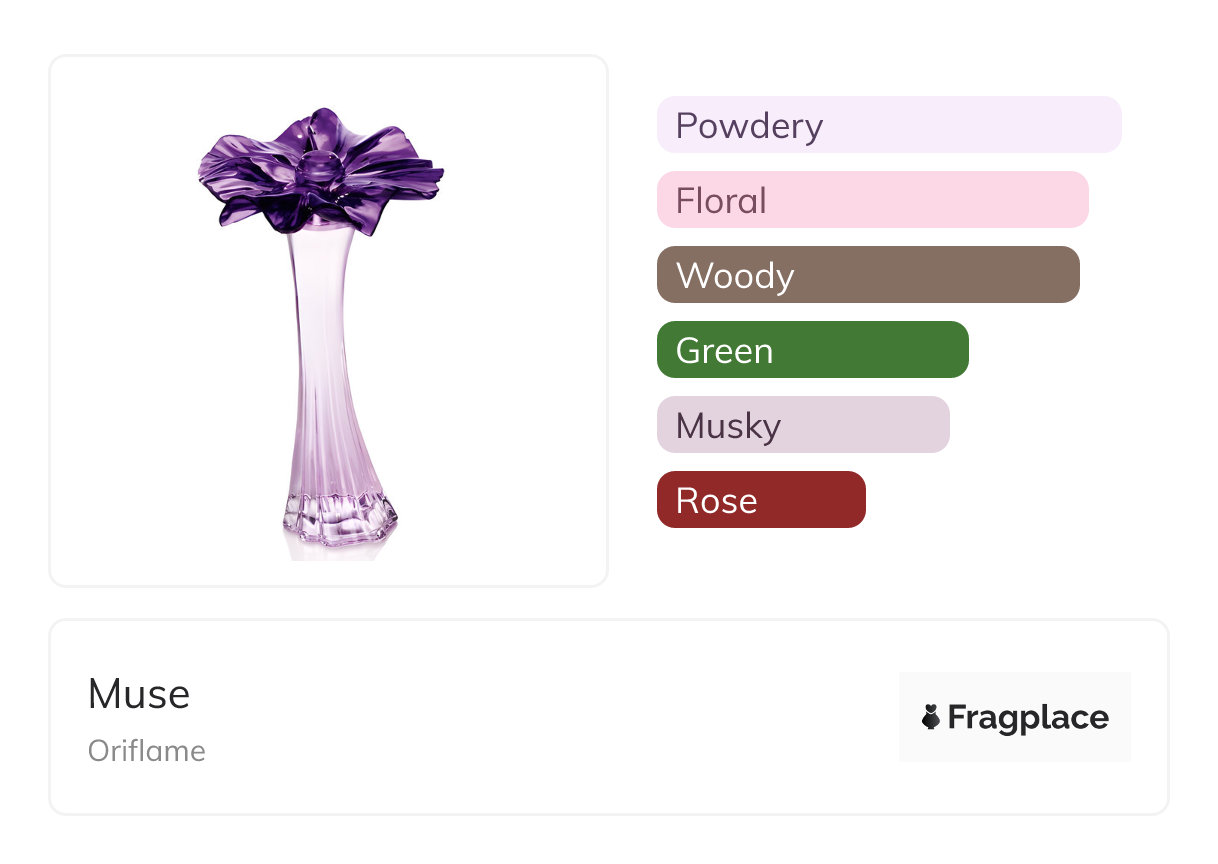The width and height of the screenshot is (1218, 864).
Task: Click the 'Musky' text label
Action: coord(728,426)
